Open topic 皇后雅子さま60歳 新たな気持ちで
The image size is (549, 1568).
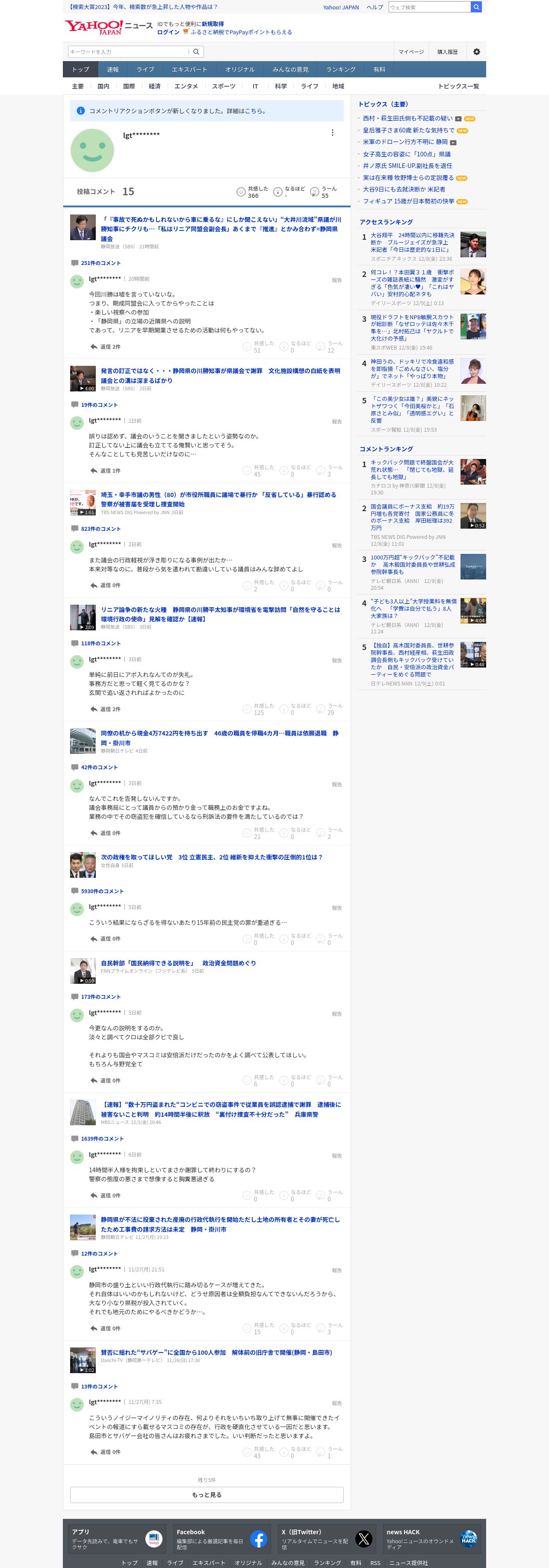point(408,130)
